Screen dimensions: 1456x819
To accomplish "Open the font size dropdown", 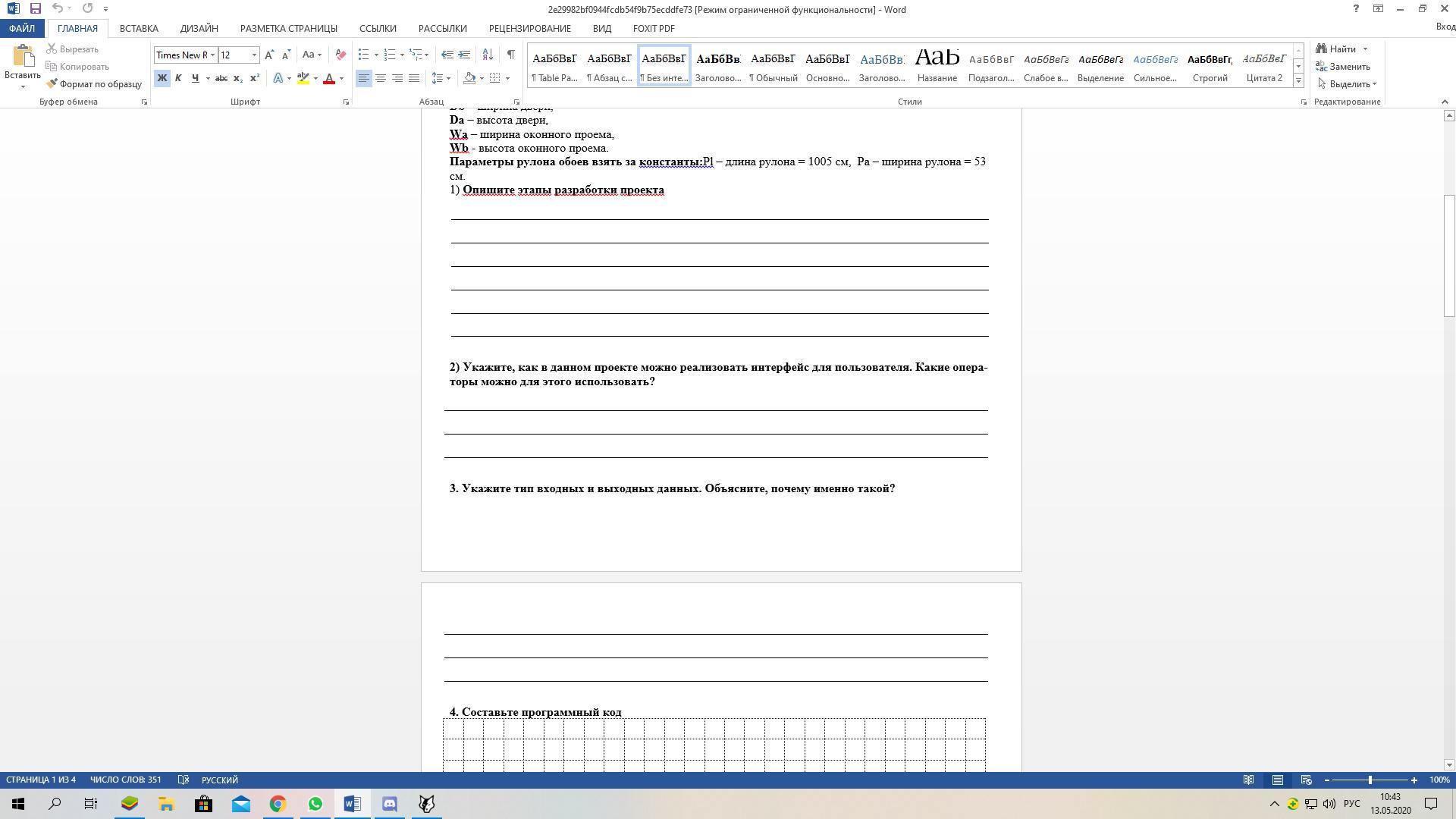I will click(254, 55).
